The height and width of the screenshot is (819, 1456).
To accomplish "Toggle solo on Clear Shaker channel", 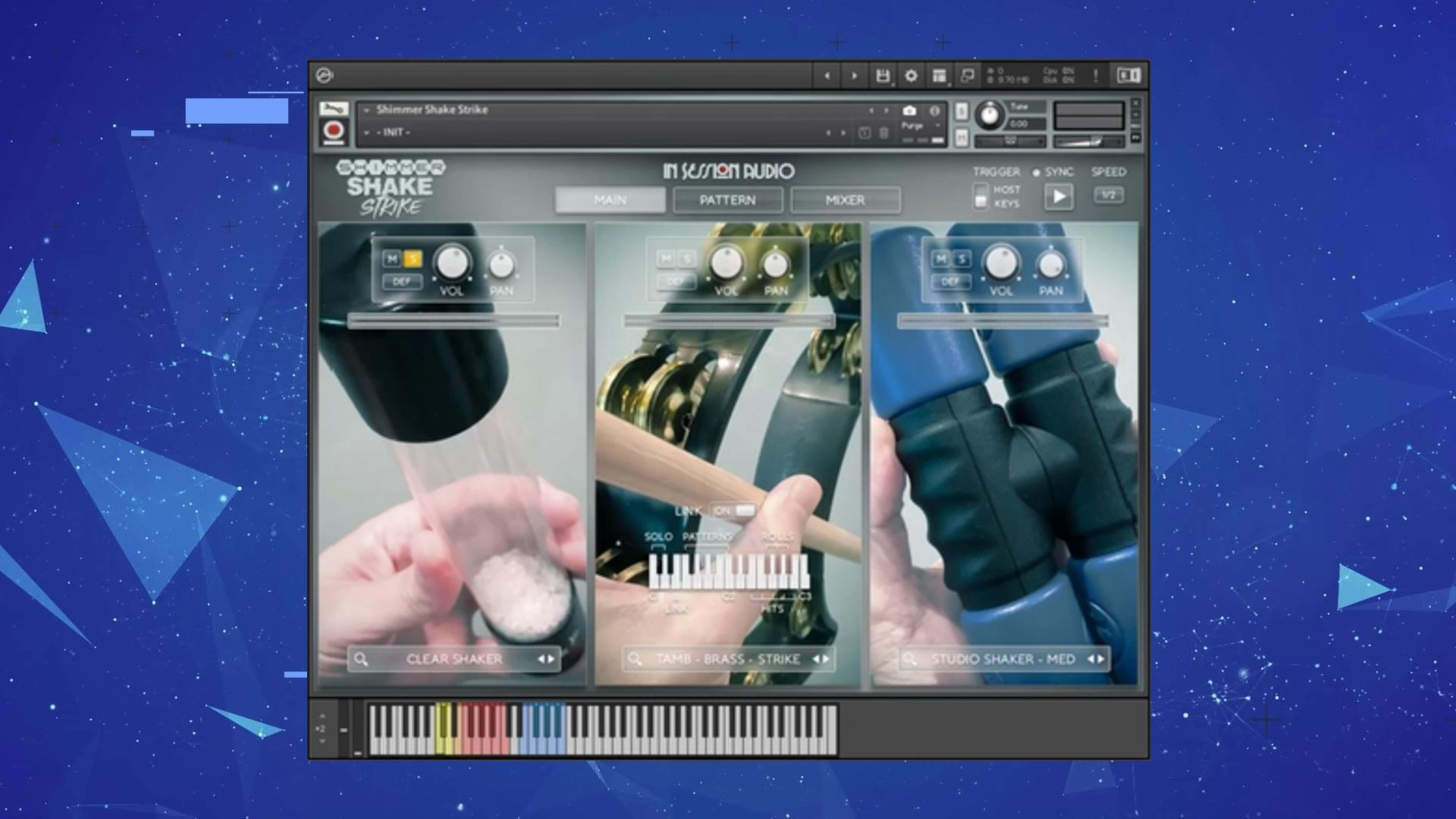I will (x=413, y=259).
